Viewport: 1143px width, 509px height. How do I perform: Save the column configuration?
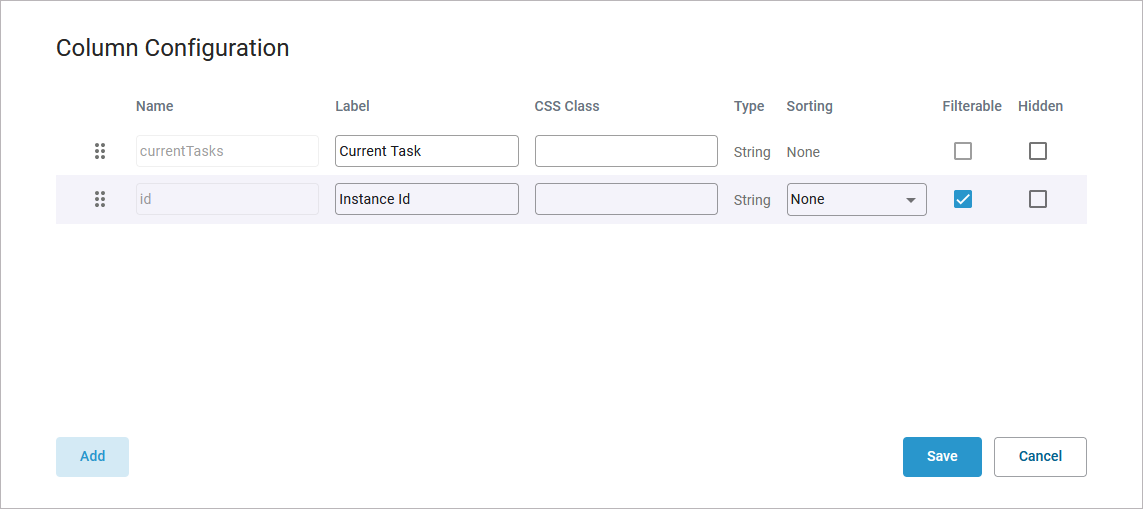pyautogui.click(x=942, y=456)
